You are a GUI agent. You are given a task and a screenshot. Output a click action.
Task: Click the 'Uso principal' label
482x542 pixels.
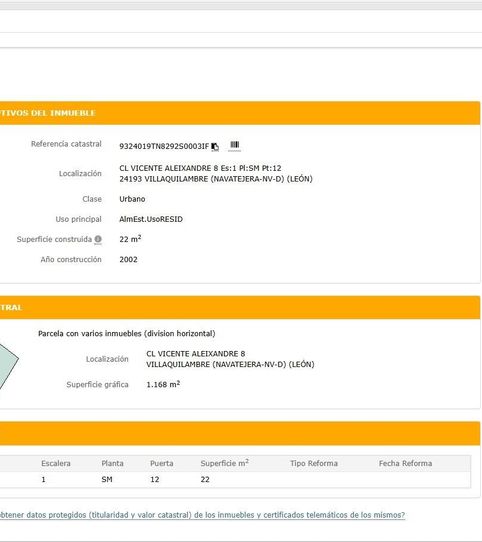[78, 219]
